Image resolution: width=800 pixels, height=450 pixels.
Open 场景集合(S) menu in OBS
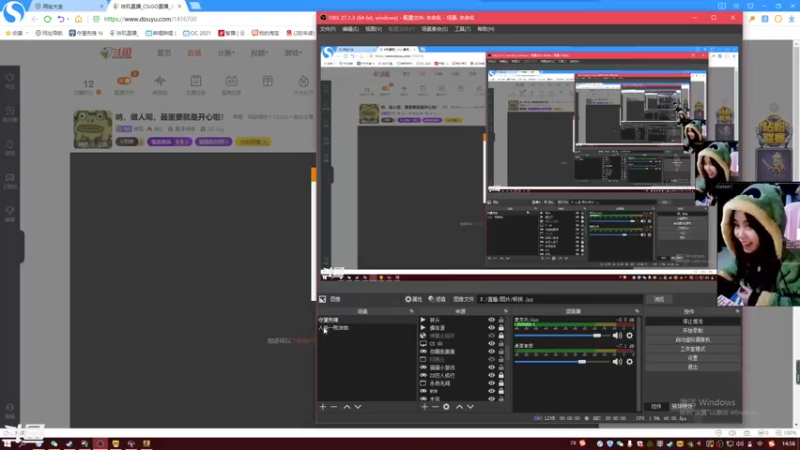click(x=434, y=29)
